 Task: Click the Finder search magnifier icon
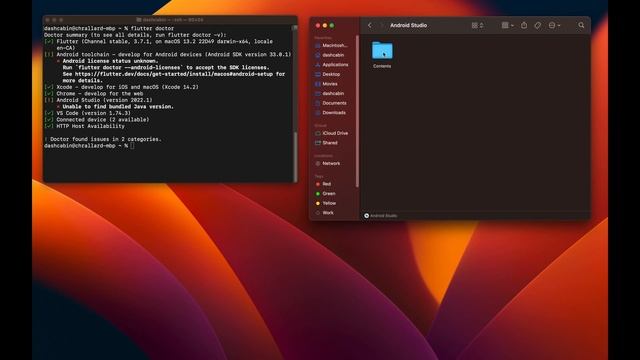pyautogui.click(x=581, y=25)
